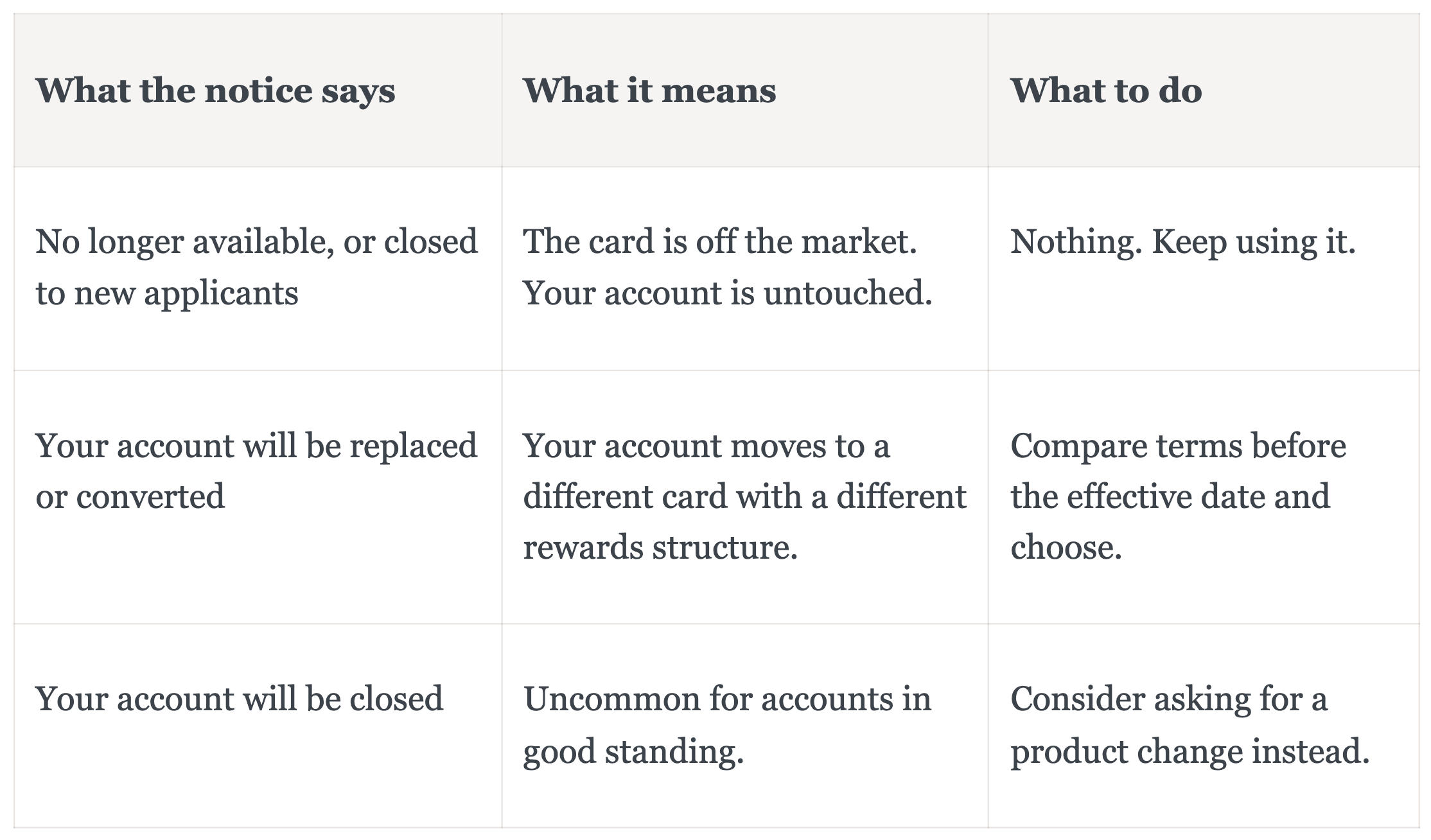Click 'The card is off the market' cell

[x=745, y=268]
